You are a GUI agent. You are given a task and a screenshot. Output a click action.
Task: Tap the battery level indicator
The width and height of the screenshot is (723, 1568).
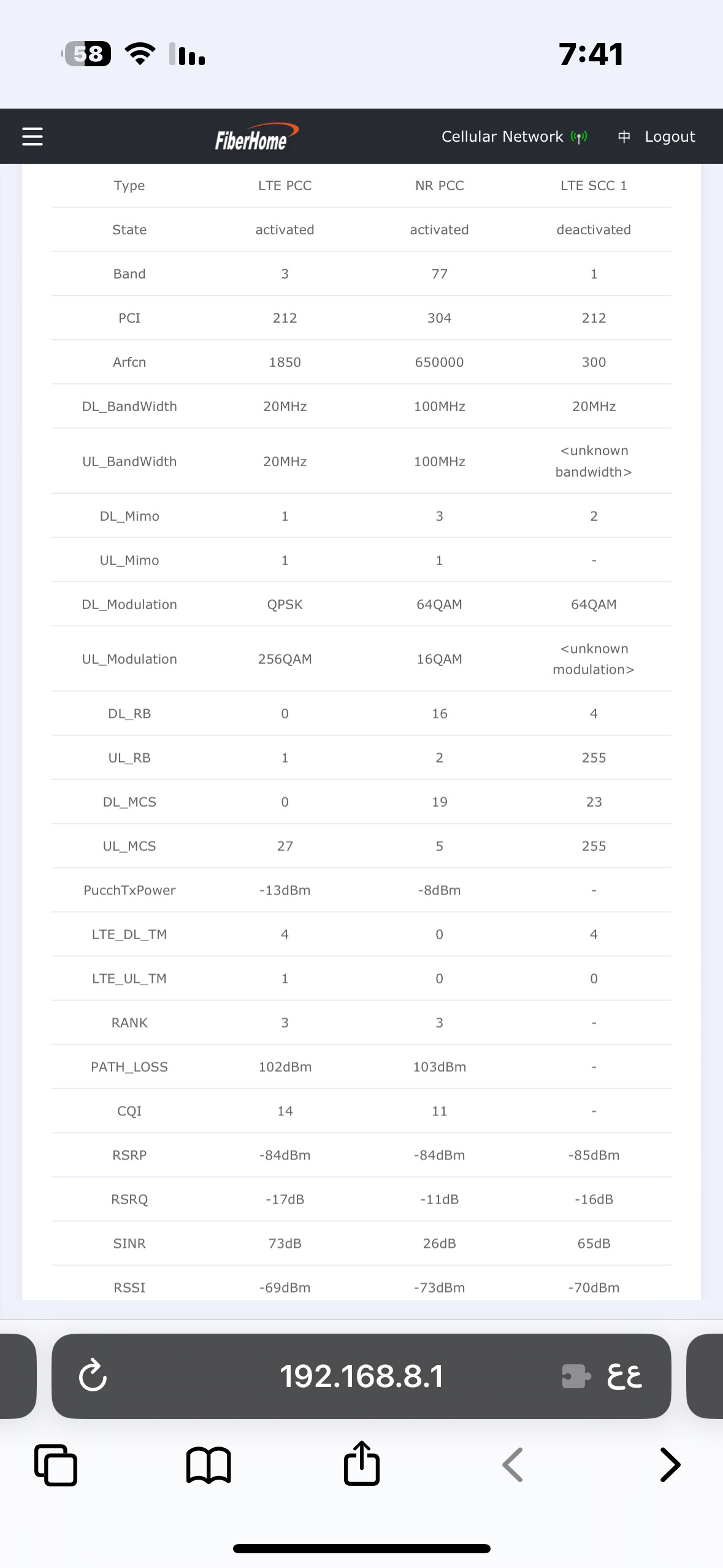pos(88,54)
